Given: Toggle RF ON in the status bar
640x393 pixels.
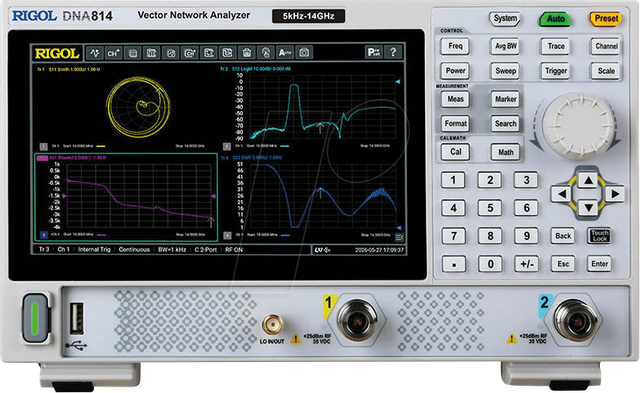Looking at the screenshot, I should 234,250.
